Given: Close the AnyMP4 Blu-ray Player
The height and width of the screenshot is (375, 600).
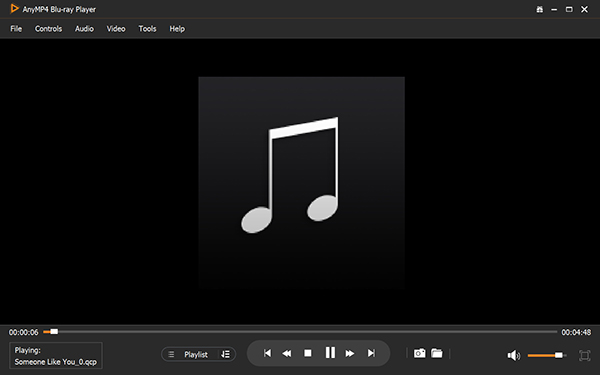Looking at the screenshot, I should click(584, 9).
